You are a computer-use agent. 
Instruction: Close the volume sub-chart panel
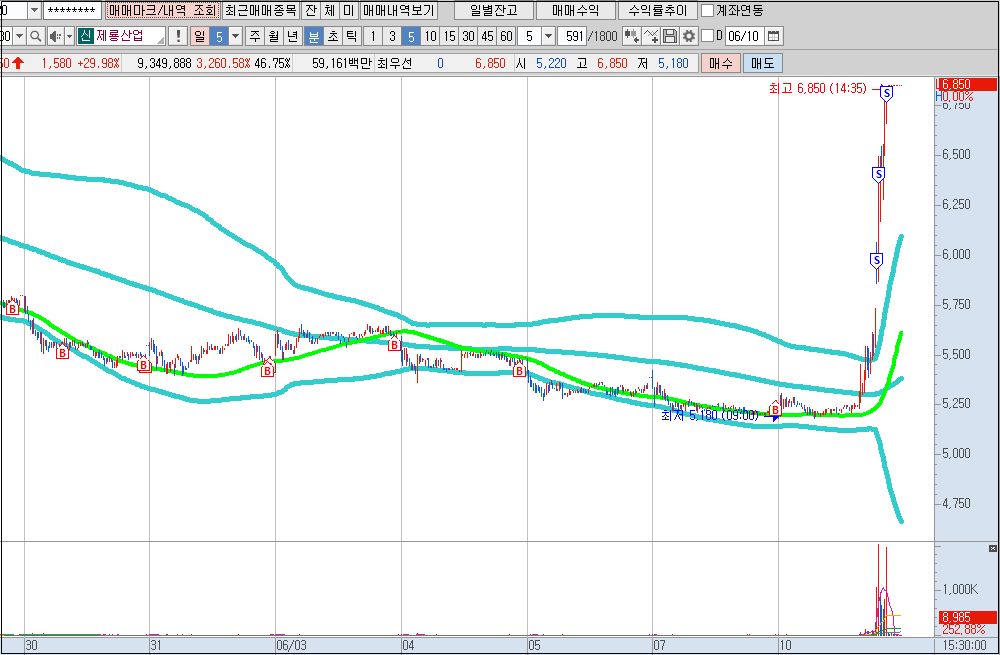992,548
